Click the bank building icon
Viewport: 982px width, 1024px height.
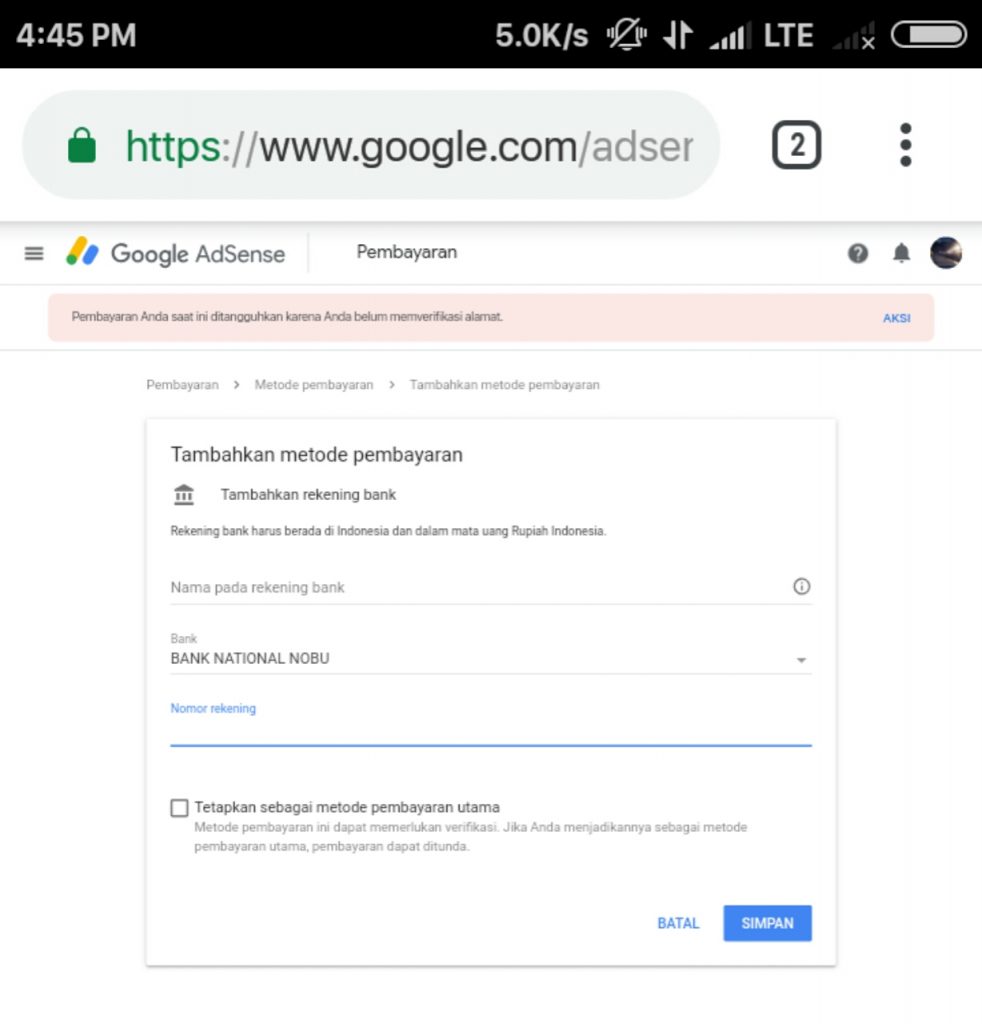coord(184,493)
